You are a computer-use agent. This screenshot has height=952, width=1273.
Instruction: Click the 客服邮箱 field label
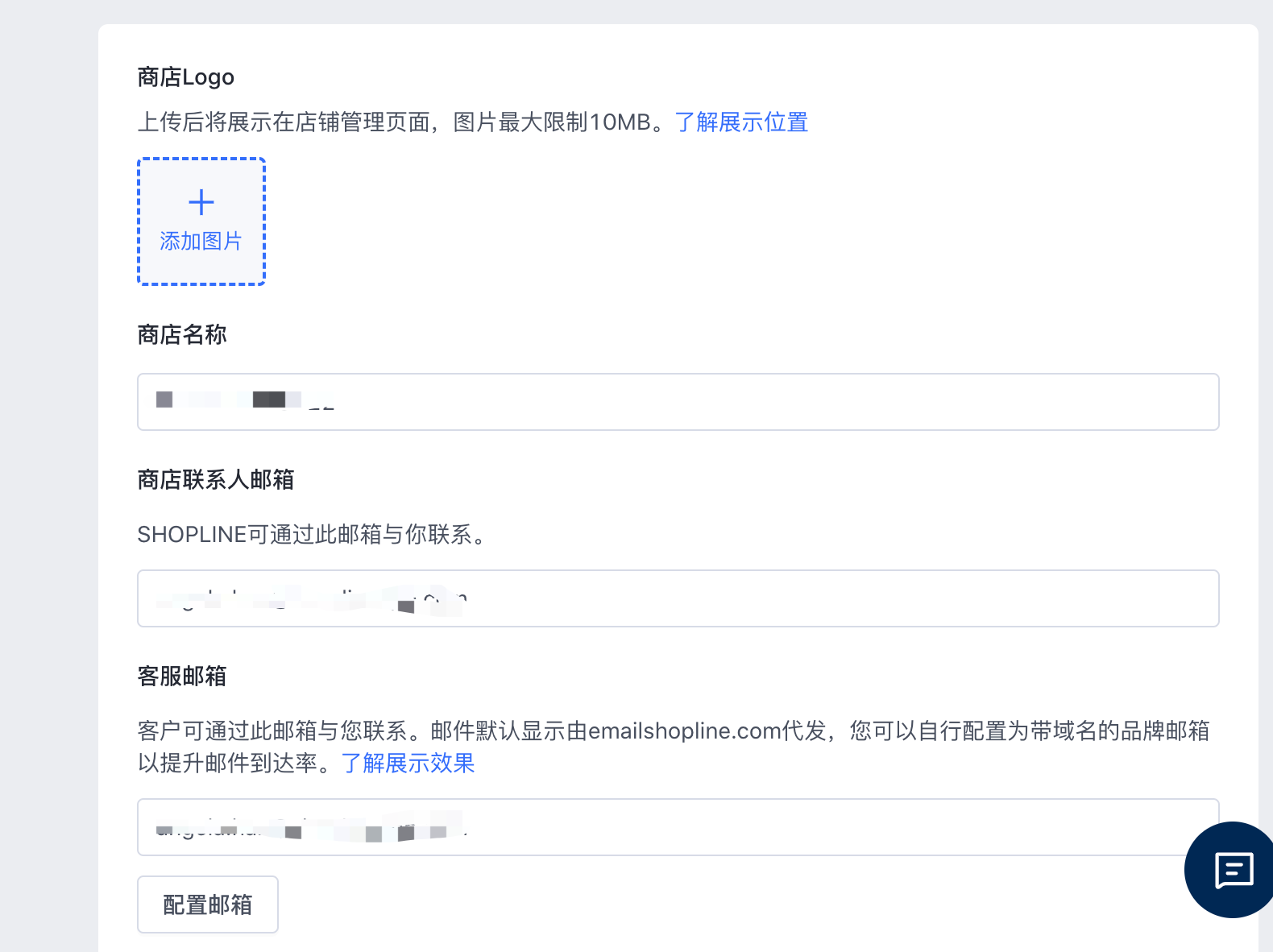(x=182, y=677)
